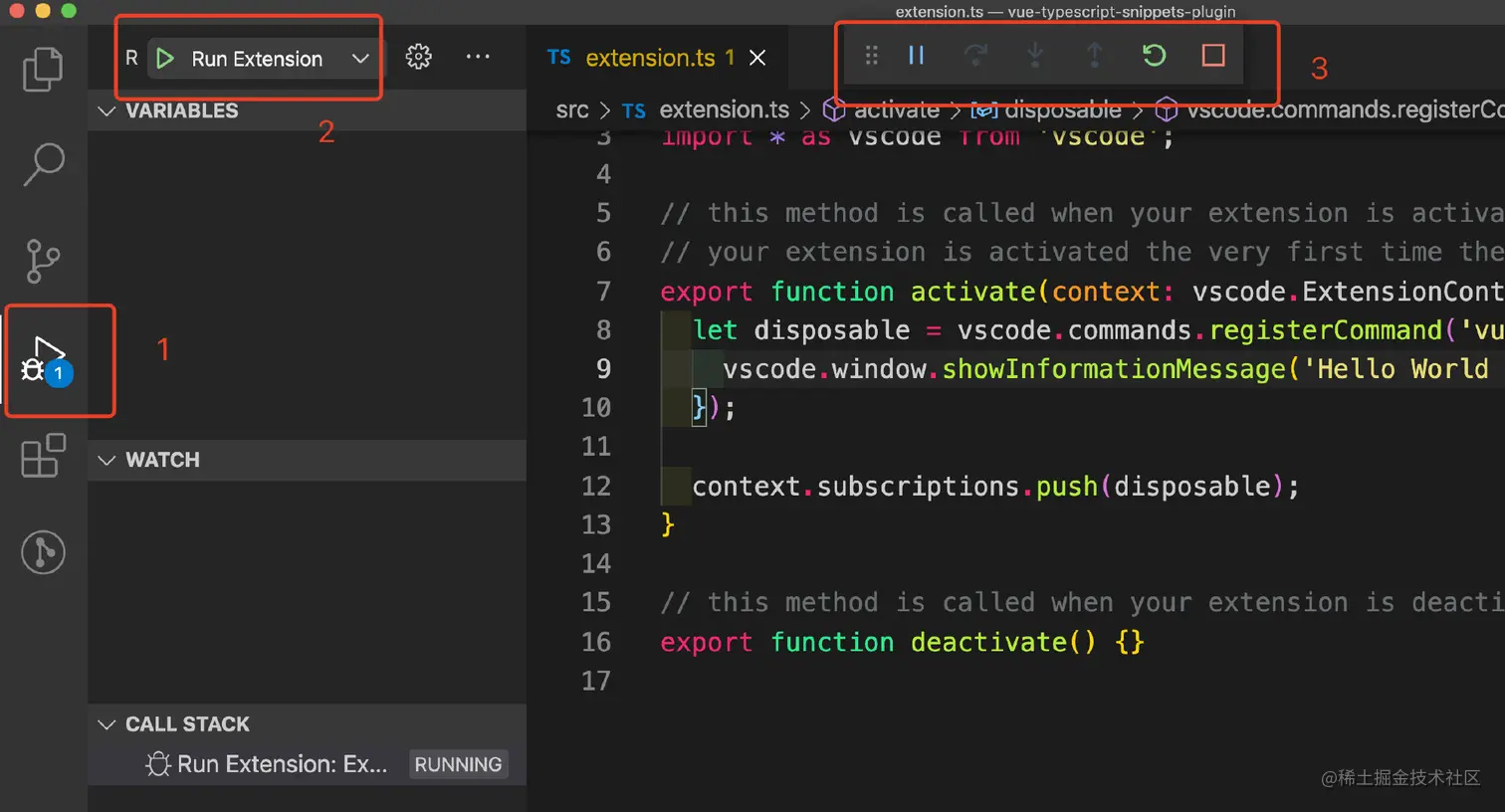The height and width of the screenshot is (812, 1505).
Task: Open More Actions ellipsis in debug sidebar
Action: (x=478, y=57)
